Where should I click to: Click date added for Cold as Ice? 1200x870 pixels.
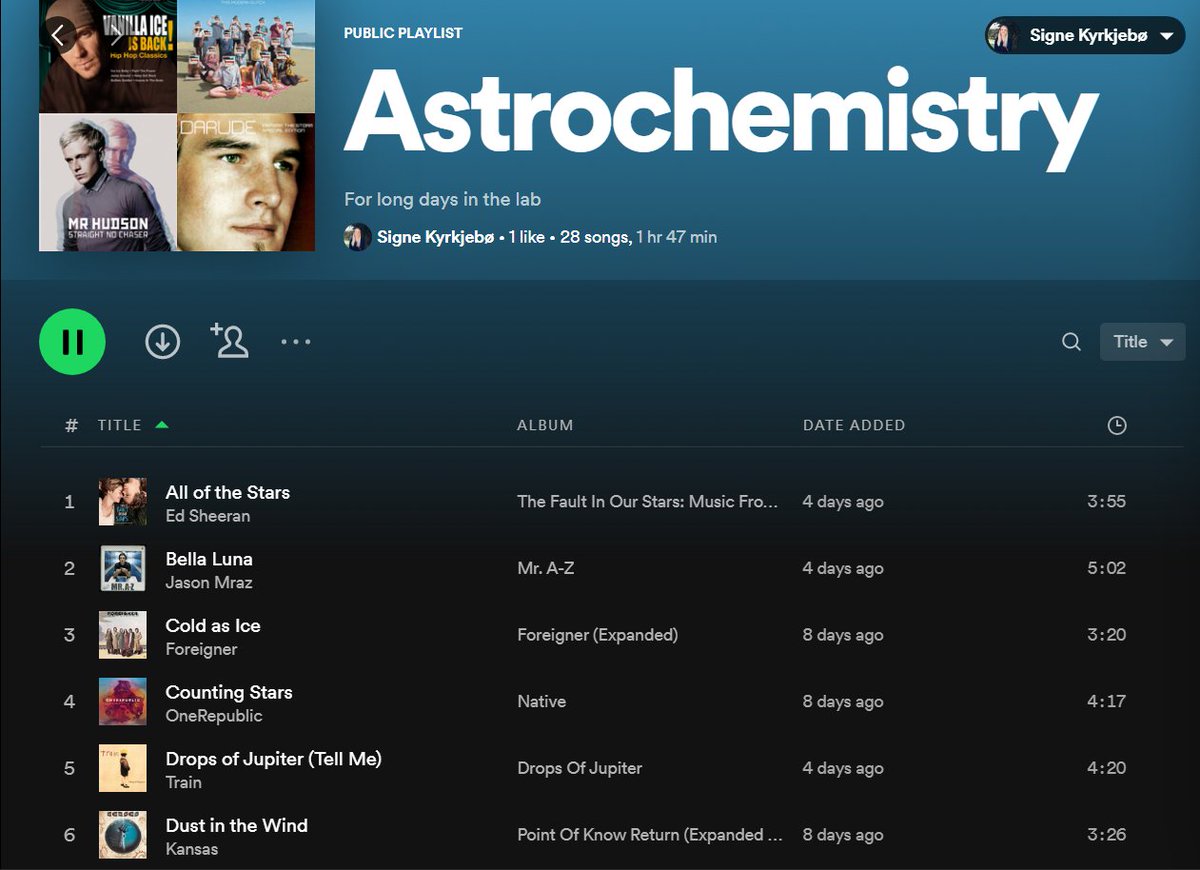(x=843, y=635)
